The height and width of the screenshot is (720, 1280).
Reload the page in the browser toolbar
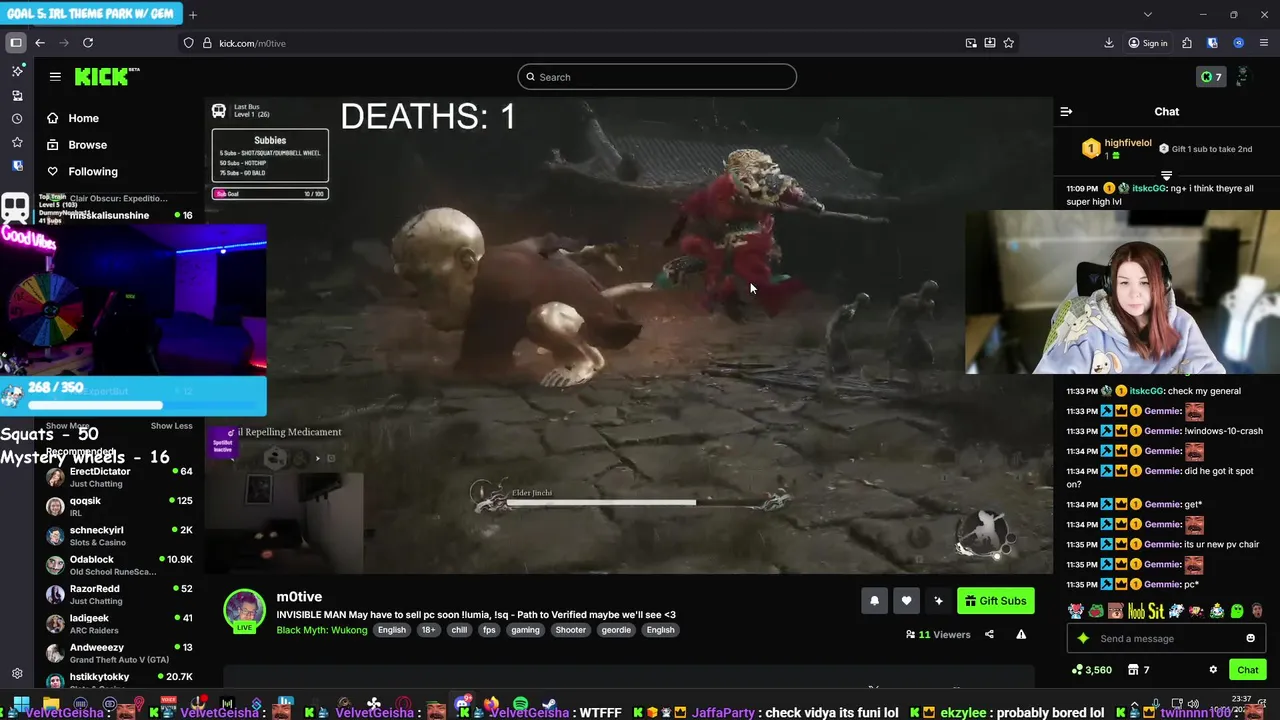pos(88,43)
